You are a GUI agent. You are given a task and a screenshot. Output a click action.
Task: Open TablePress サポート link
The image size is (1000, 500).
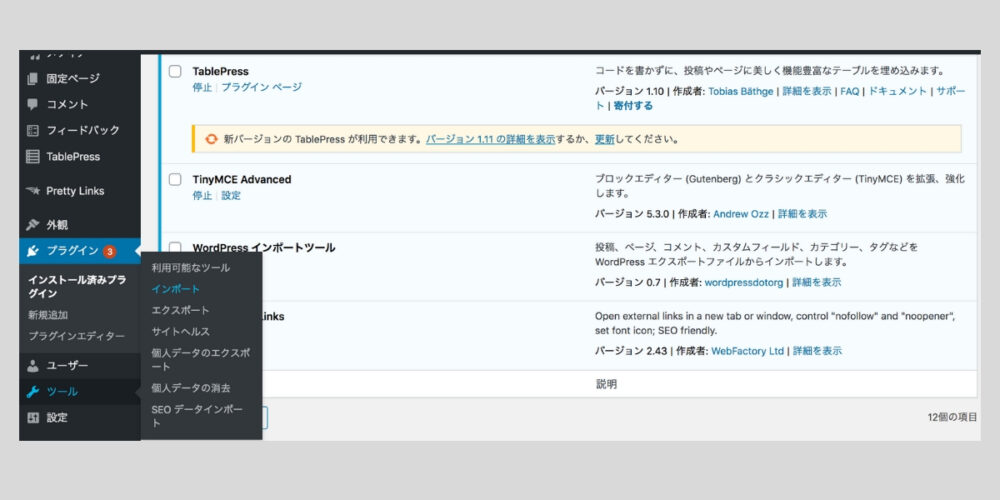(x=950, y=91)
